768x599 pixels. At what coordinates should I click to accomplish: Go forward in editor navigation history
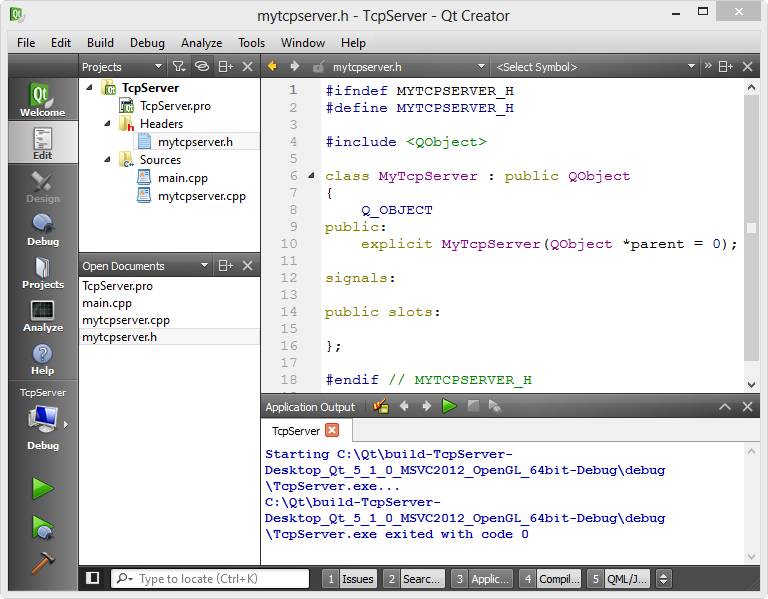[294, 66]
